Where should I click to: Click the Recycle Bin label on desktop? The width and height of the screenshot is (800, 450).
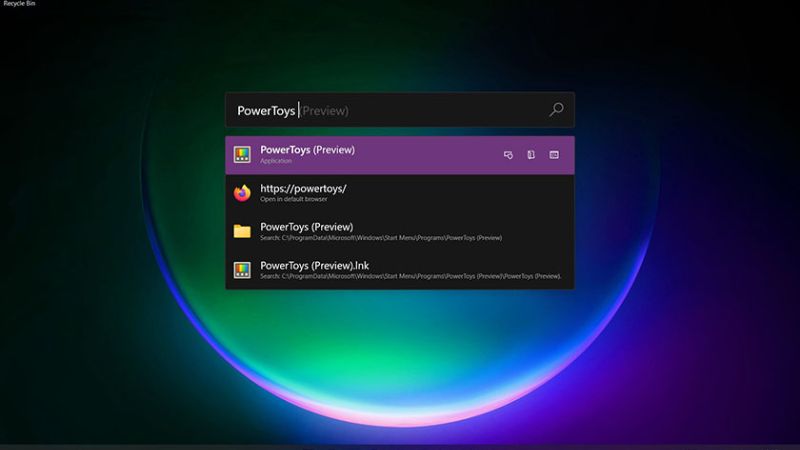point(19,4)
